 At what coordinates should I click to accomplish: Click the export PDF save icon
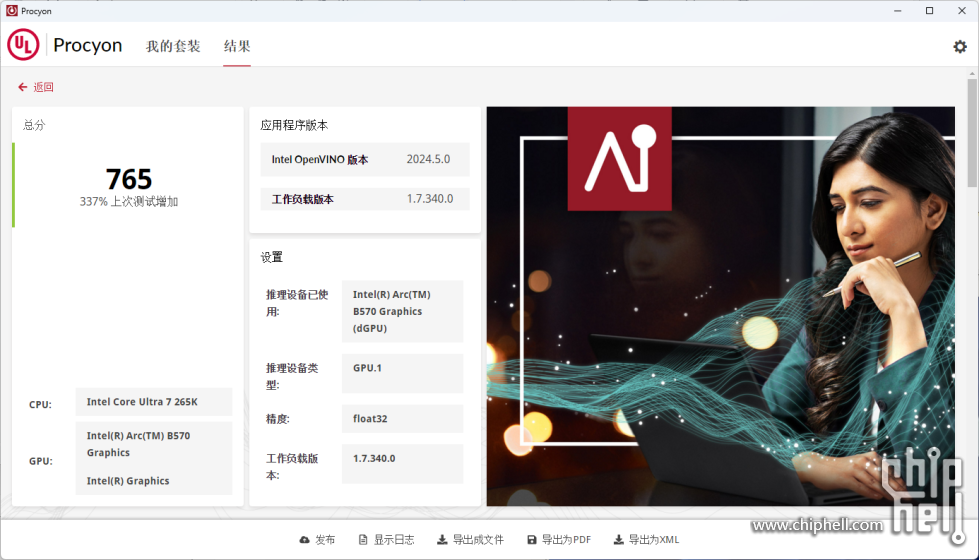[x=531, y=539]
